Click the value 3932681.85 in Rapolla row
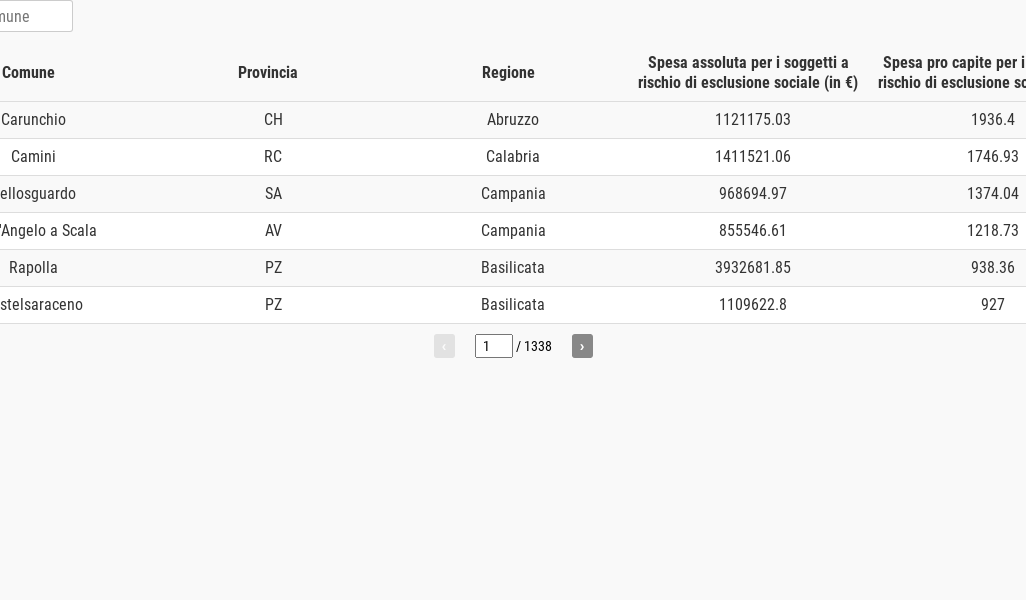 [x=752, y=268]
